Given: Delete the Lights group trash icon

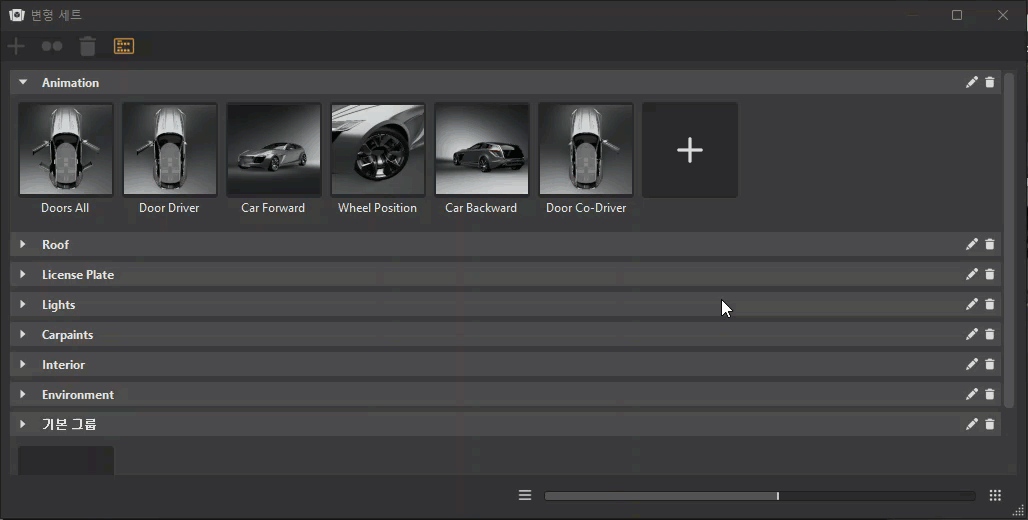Looking at the screenshot, I should pyautogui.click(x=990, y=304).
